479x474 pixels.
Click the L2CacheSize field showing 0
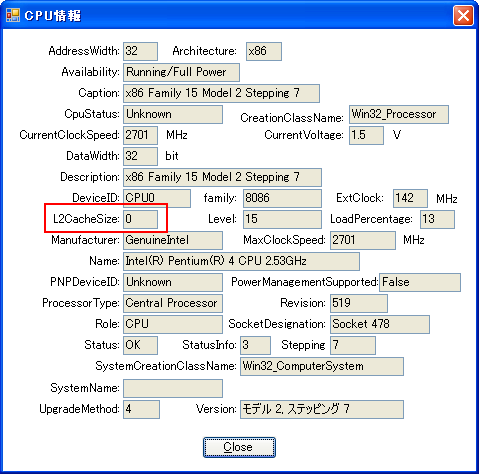pos(140,219)
